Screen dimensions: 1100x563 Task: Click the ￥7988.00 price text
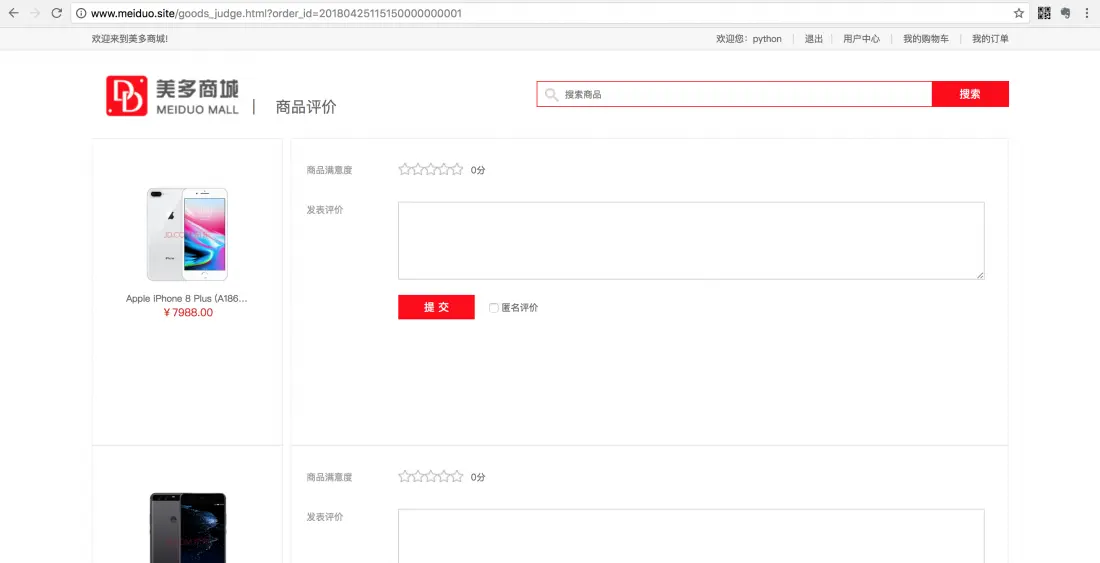tap(187, 313)
